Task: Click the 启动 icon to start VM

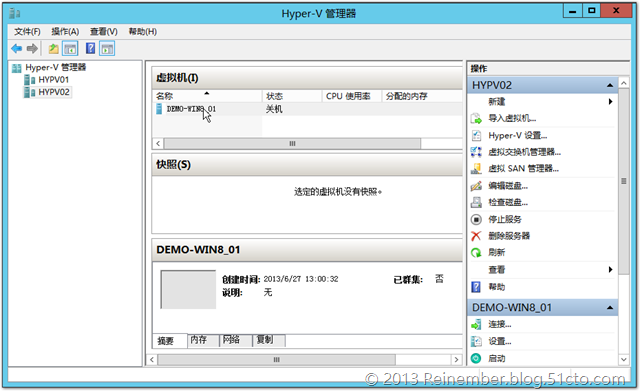Action: tap(476, 358)
